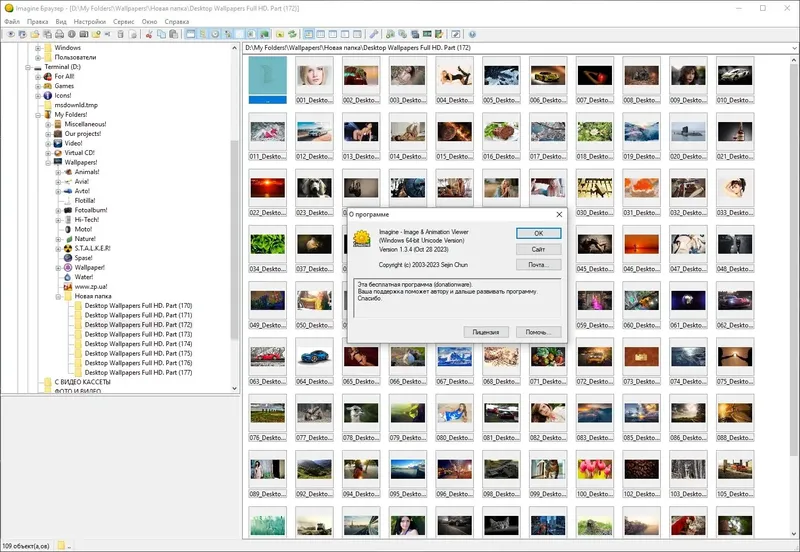The width and height of the screenshot is (800, 552).
Task: Select Desktop Wallpapers Full HD. Part (175)
Action: (138, 353)
